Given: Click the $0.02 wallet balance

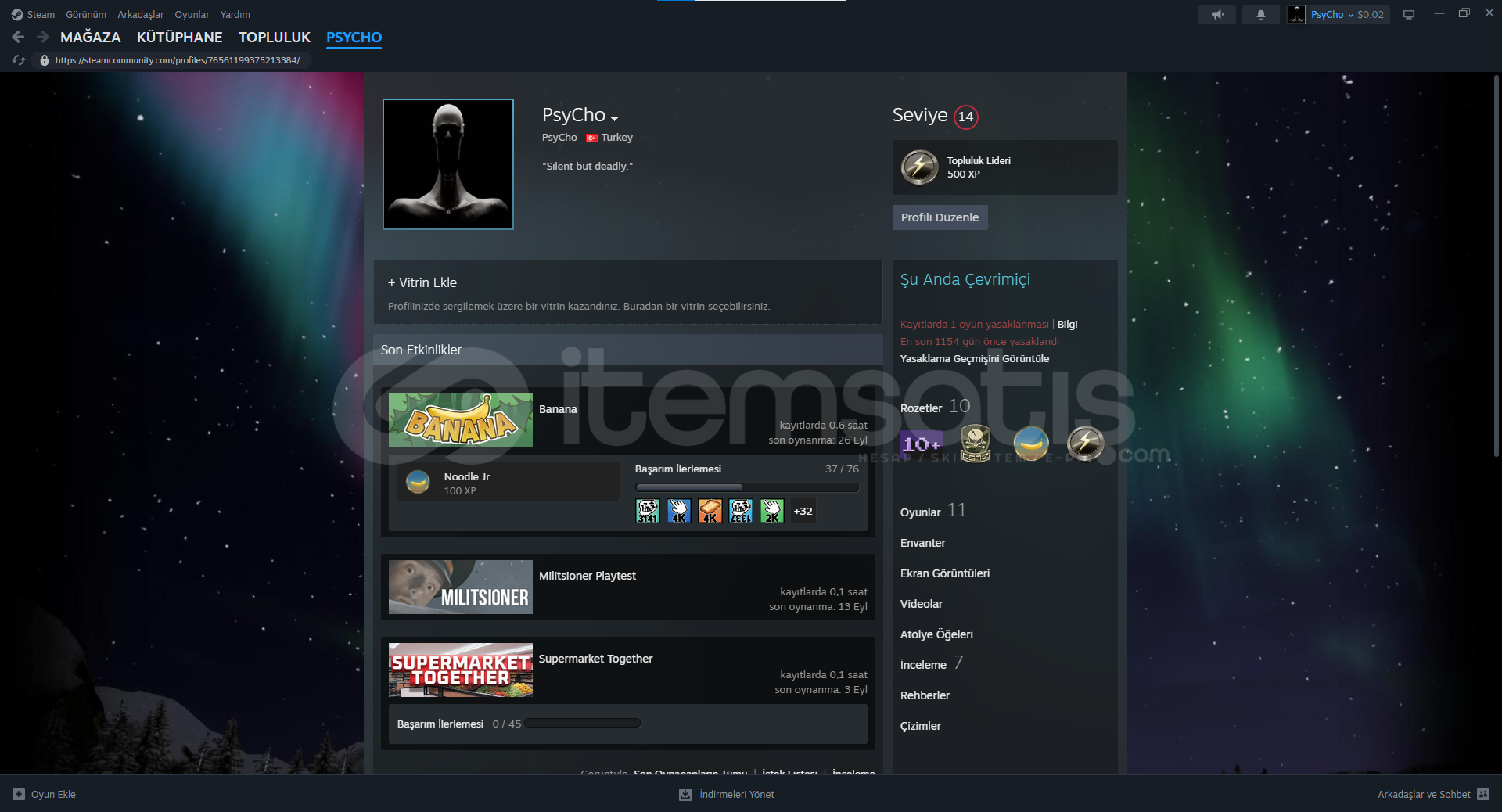Looking at the screenshot, I should pos(1371,15).
